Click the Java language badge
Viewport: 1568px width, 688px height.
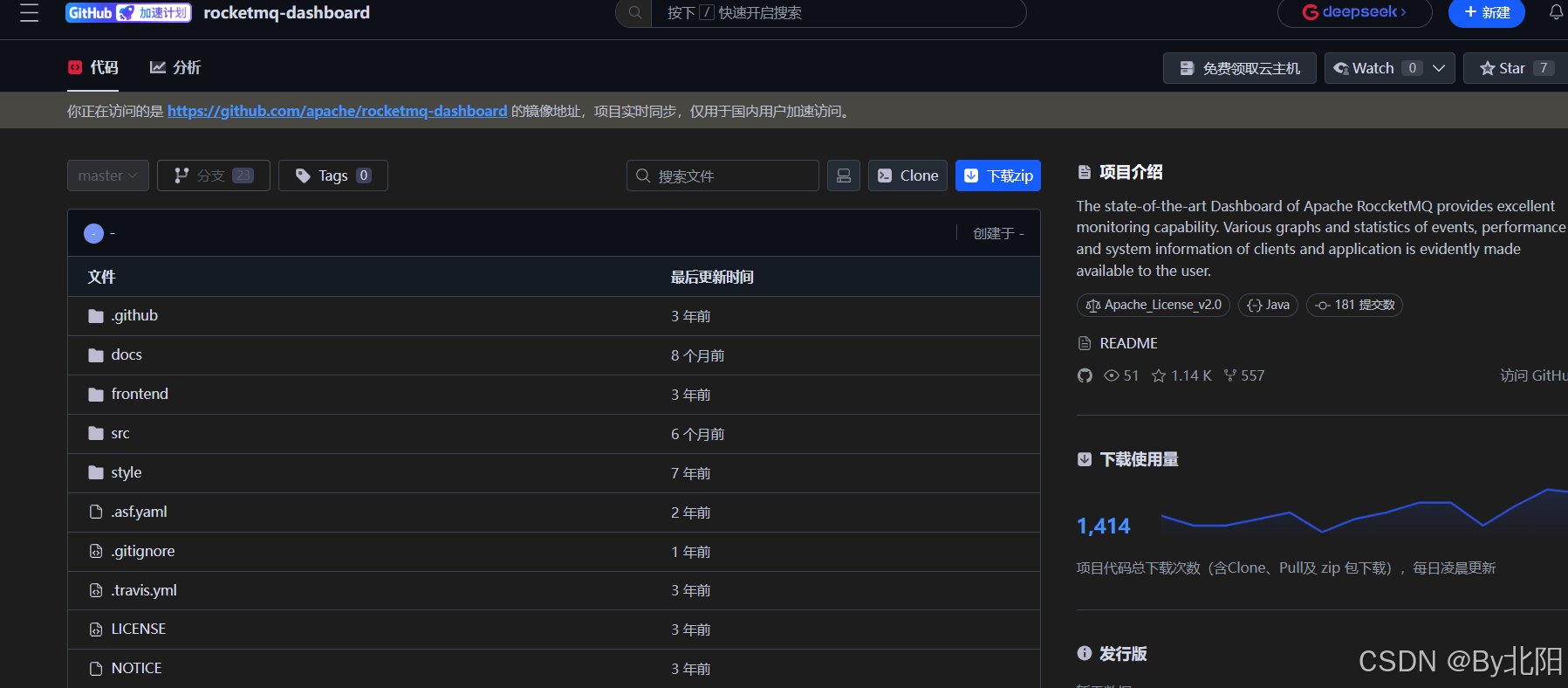[x=1268, y=305]
